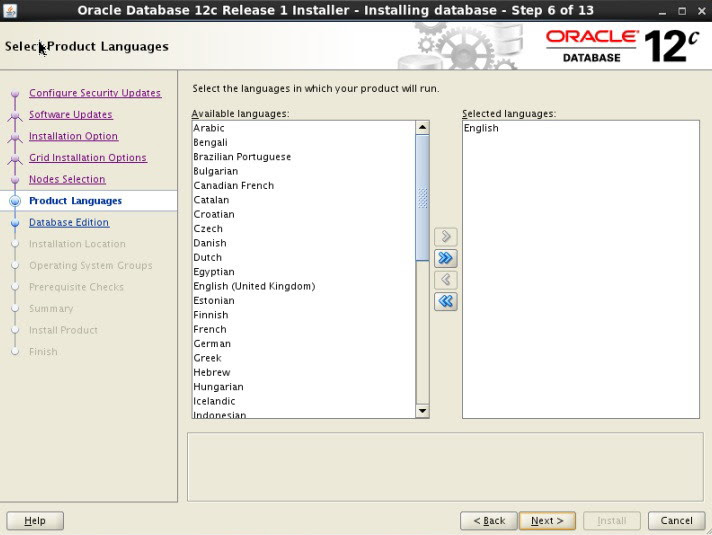Go to the Software Updates step
The image size is (712, 535).
[70, 114]
